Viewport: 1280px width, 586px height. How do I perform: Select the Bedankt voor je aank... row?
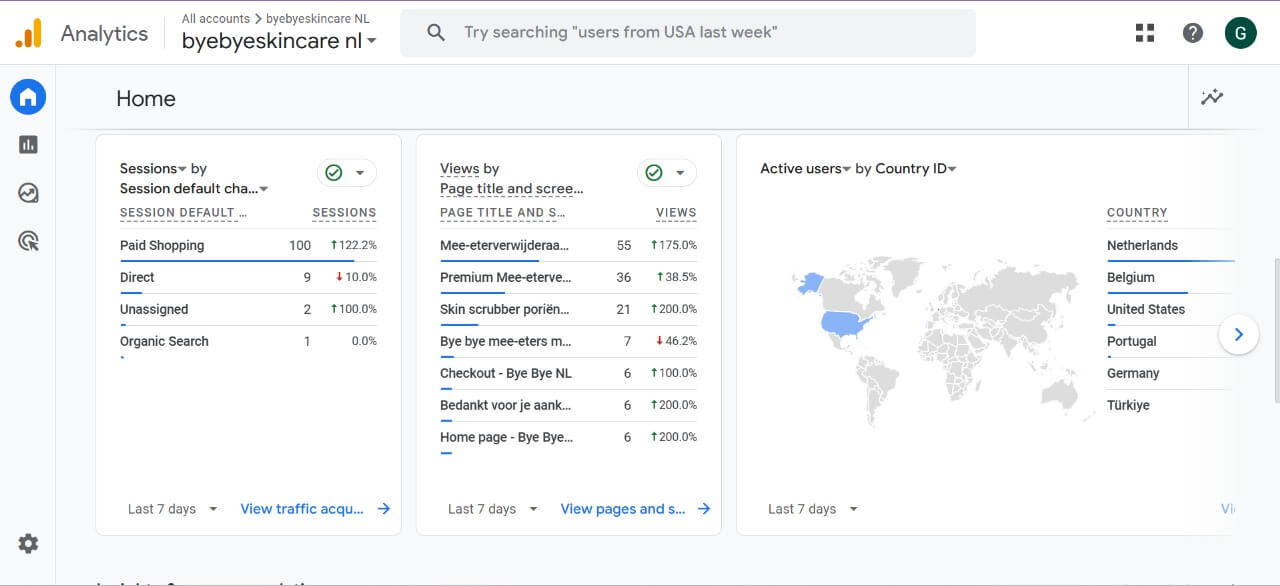[x=568, y=405]
